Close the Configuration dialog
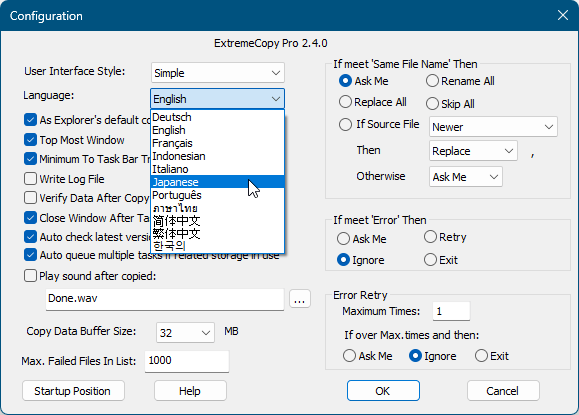 563,16
